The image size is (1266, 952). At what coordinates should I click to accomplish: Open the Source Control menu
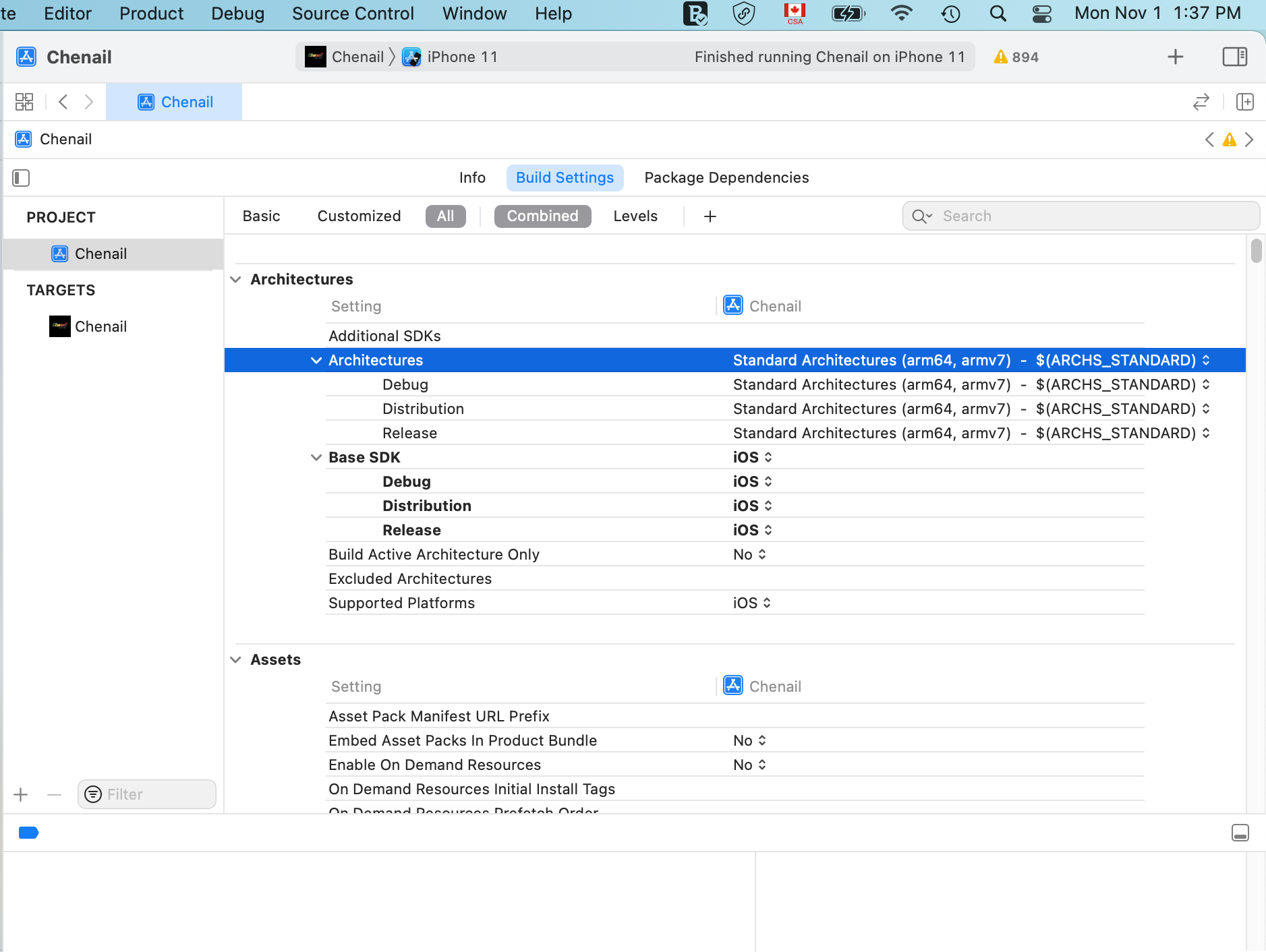(353, 13)
